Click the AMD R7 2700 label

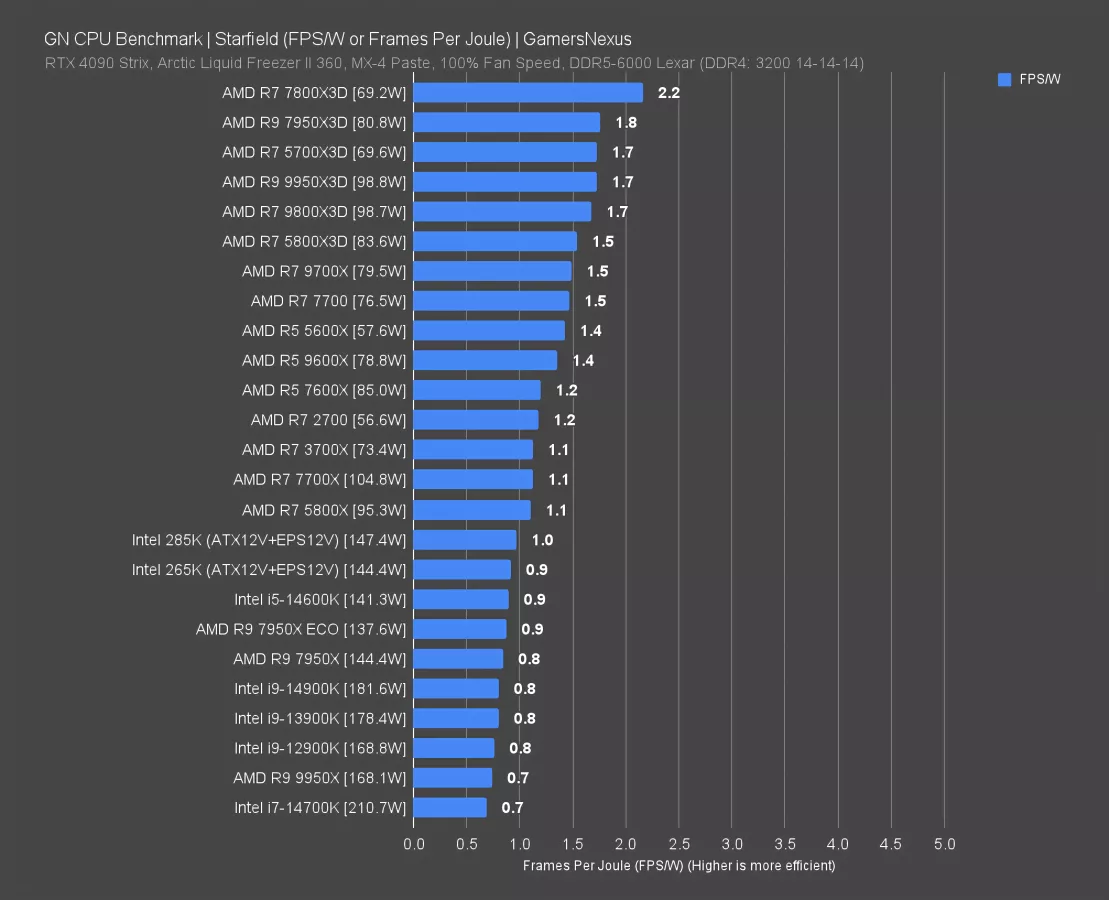tap(328, 420)
